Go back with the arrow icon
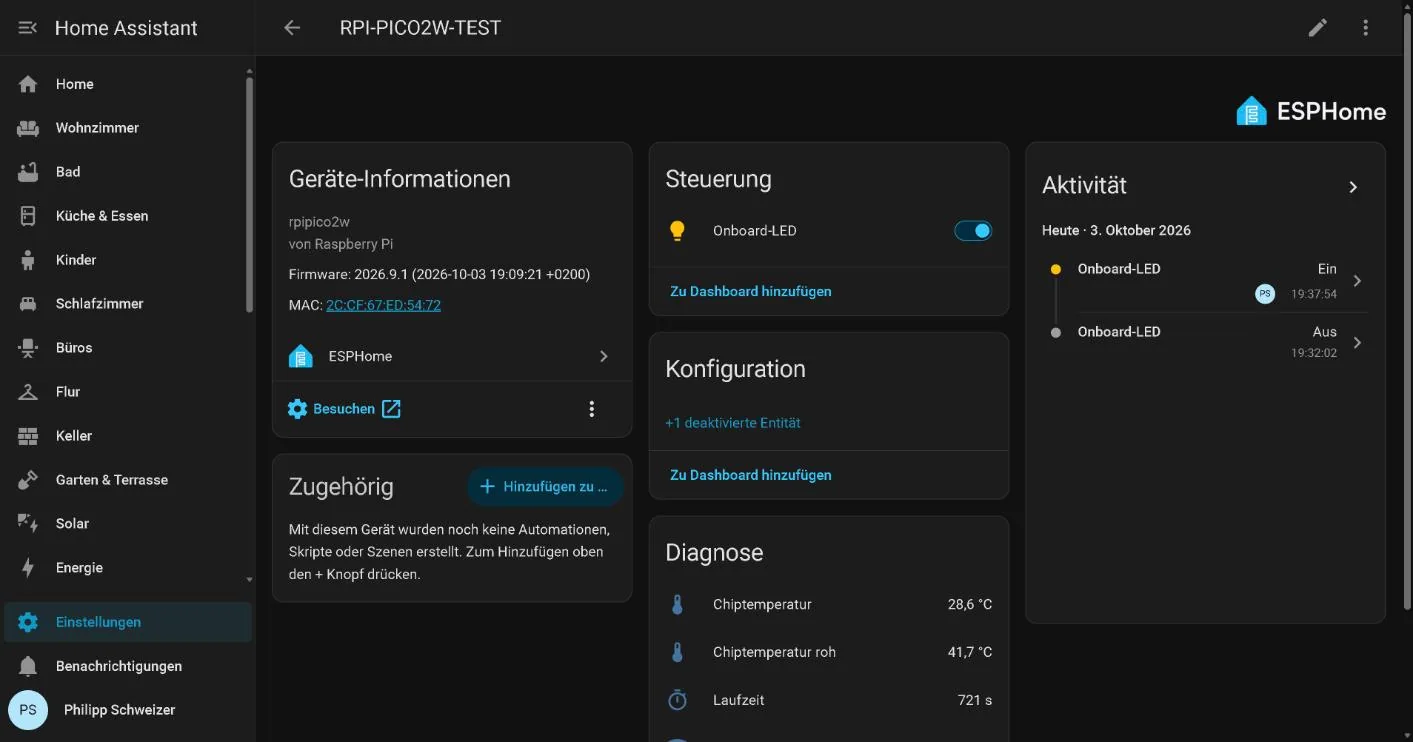The height and width of the screenshot is (742, 1413). (x=292, y=28)
